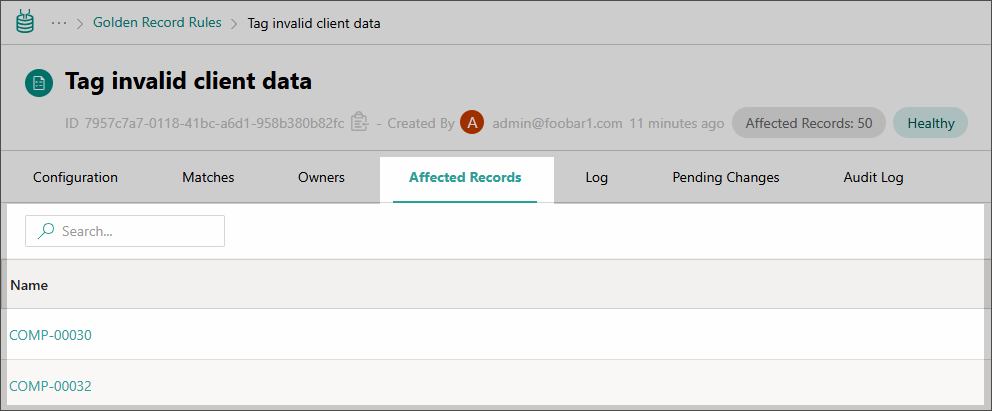
Task: Click the database home icon in breadcrumb
Action: tap(25, 22)
